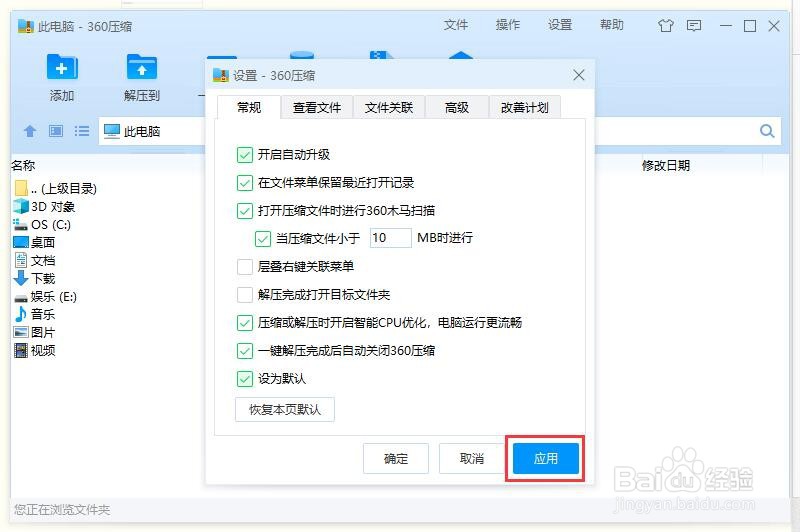Open the 文件 menu
The width and height of the screenshot is (800, 532).
pyautogui.click(x=456, y=25)
